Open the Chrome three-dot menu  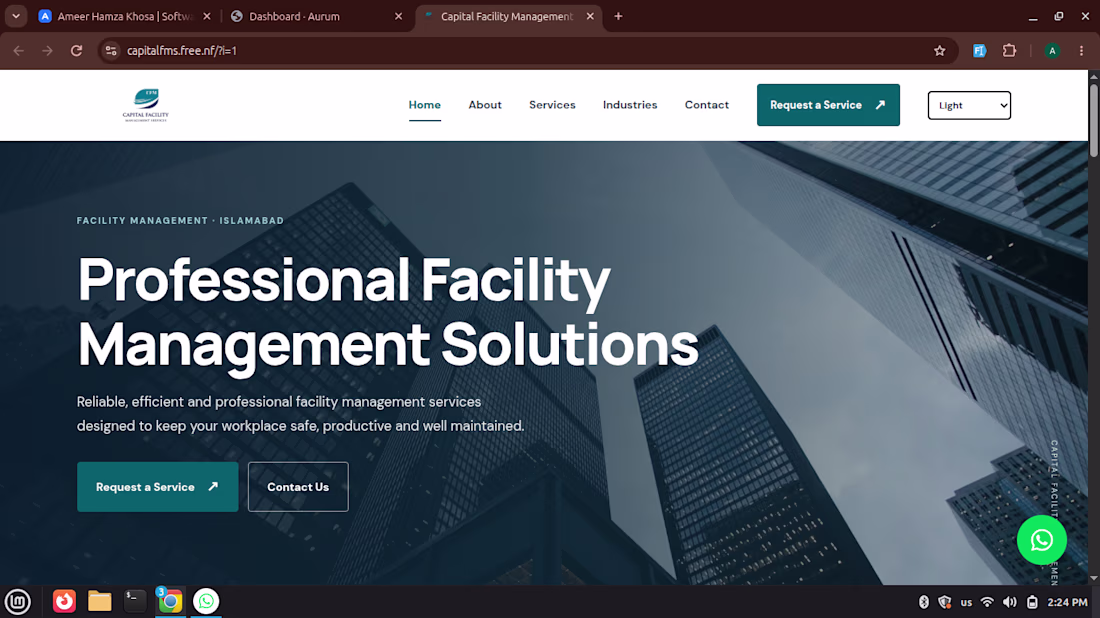tap(1081, 51)
